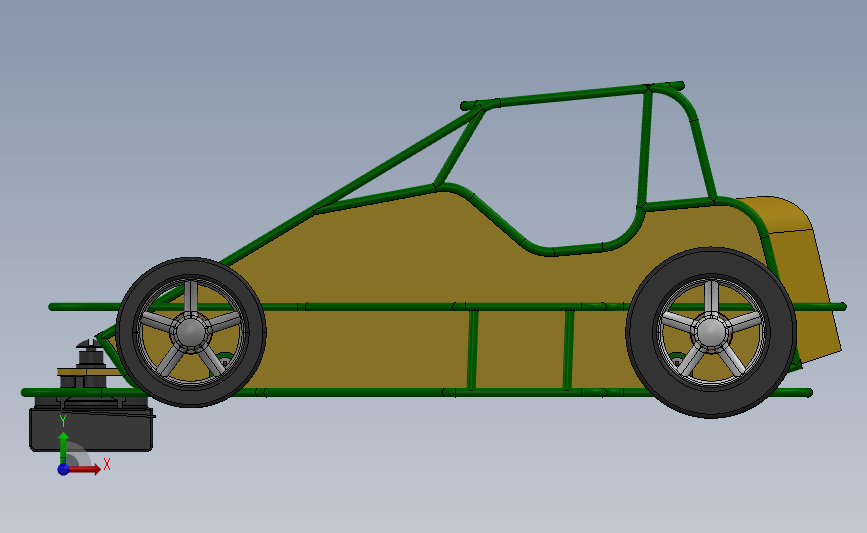
Task: Click the blue Z axis dot of triad
Action: point(63,469)
